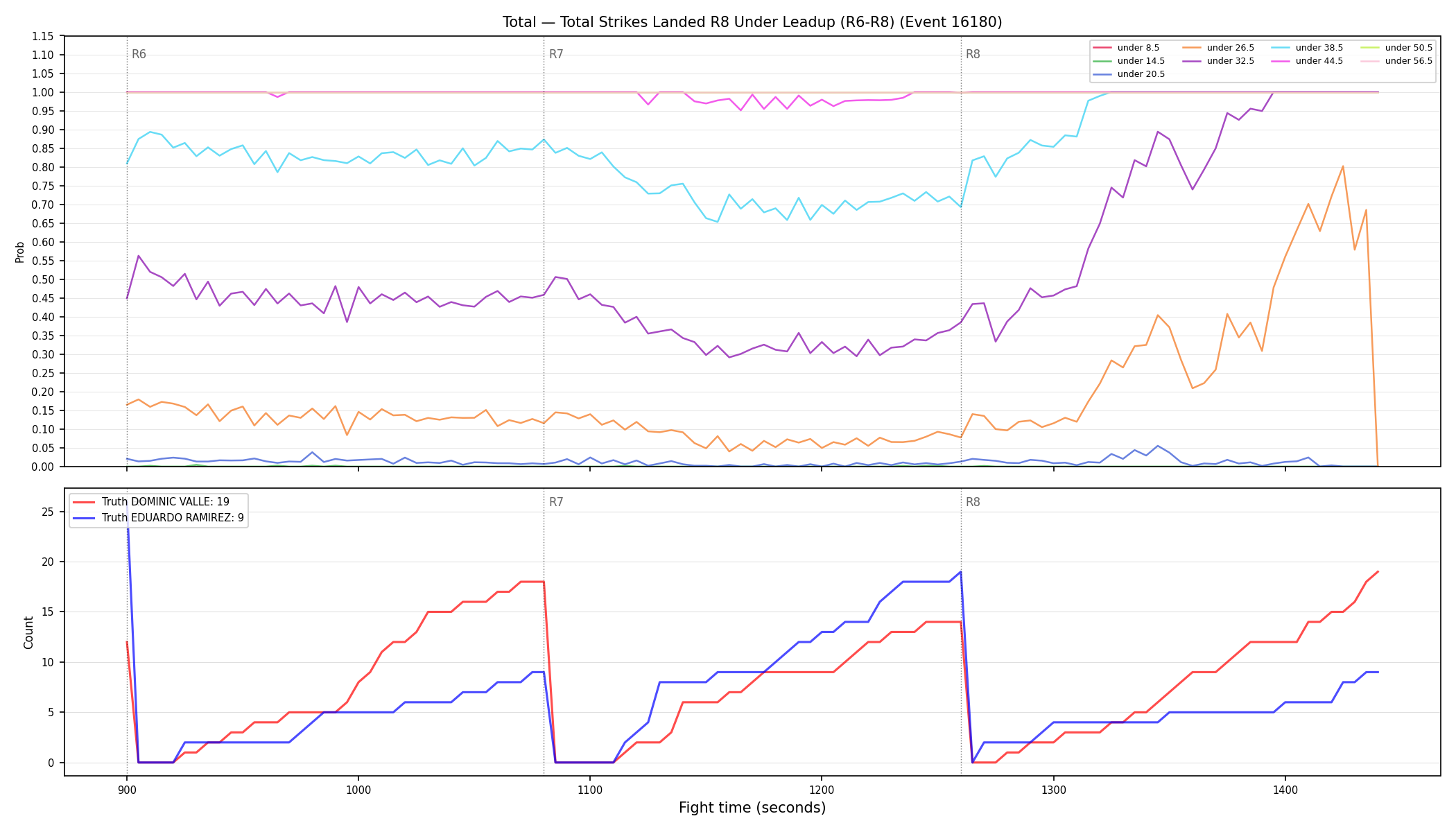Screen dimensions: 1456x832
Task: Click the 1400 tick on the time axis
Action: 1285,790
